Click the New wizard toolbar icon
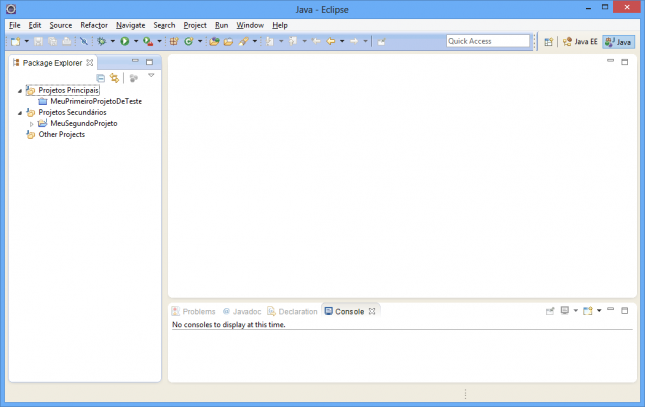The height and width of the screenshot is (407, 645). (16, 41)
